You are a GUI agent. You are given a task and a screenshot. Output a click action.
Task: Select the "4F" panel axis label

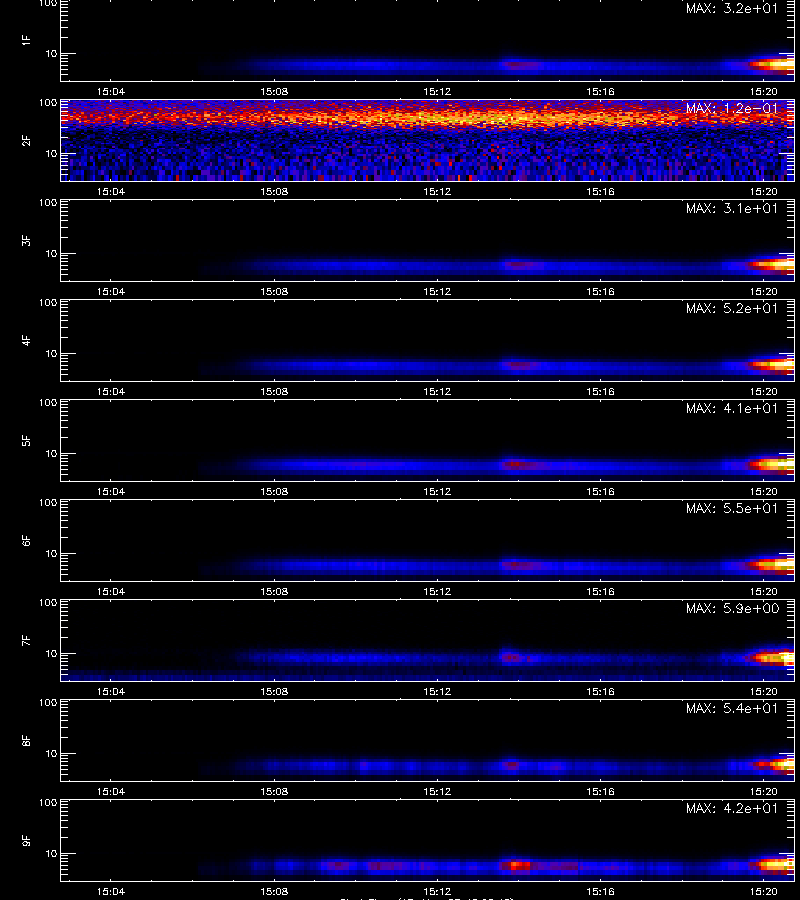click(26, 340)
